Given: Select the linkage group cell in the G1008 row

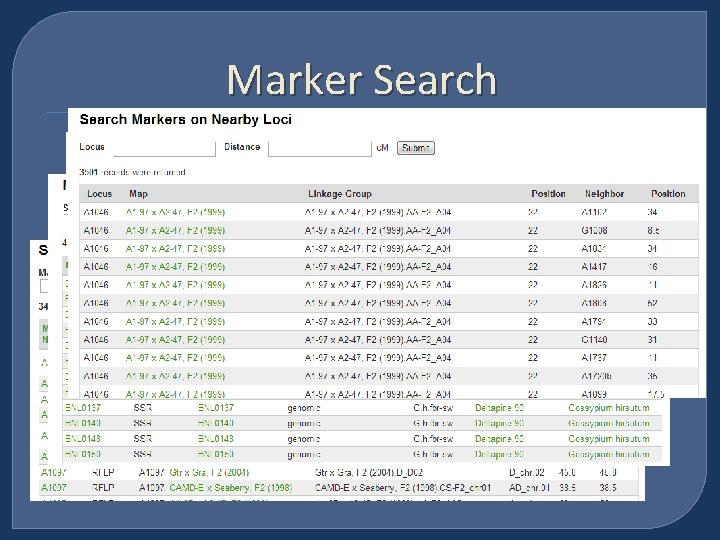Looking at the screenshot, I should click(378, 231).
